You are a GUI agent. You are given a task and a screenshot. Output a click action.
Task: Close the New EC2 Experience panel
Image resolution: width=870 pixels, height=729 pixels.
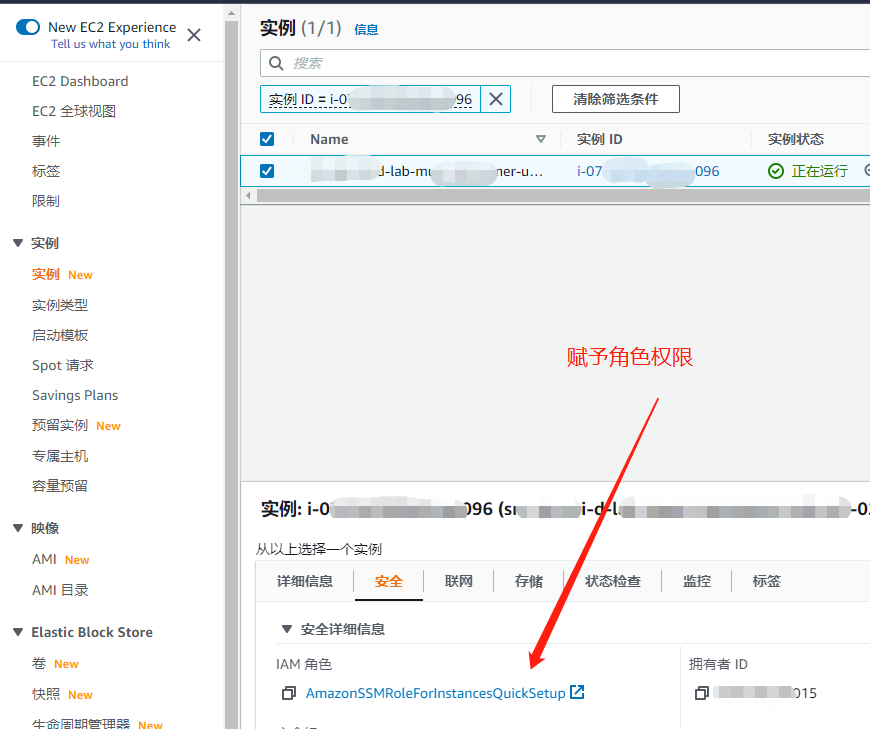(x=193, y=33)
